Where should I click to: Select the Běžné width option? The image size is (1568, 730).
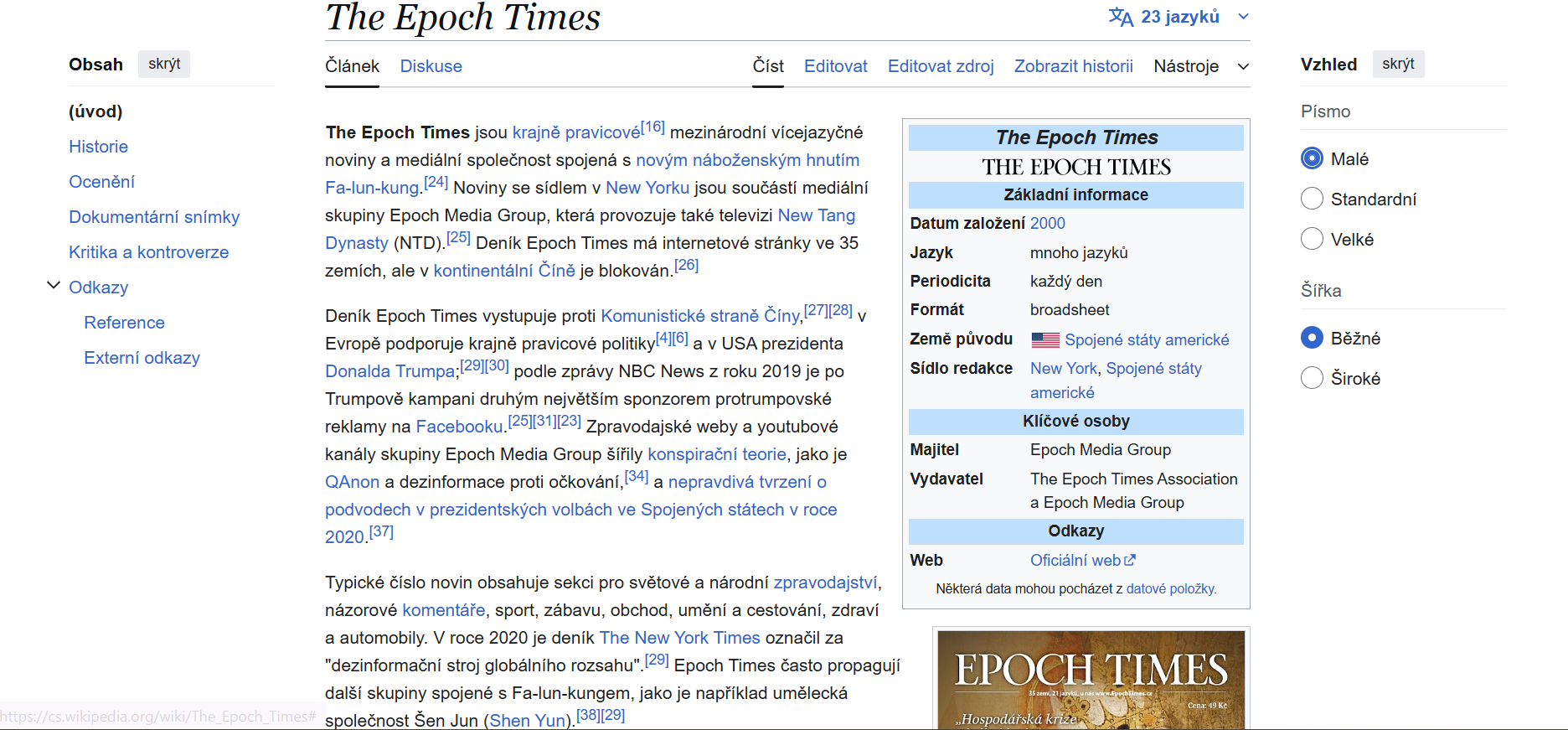pyautogui.click(x=1312, y=338)
